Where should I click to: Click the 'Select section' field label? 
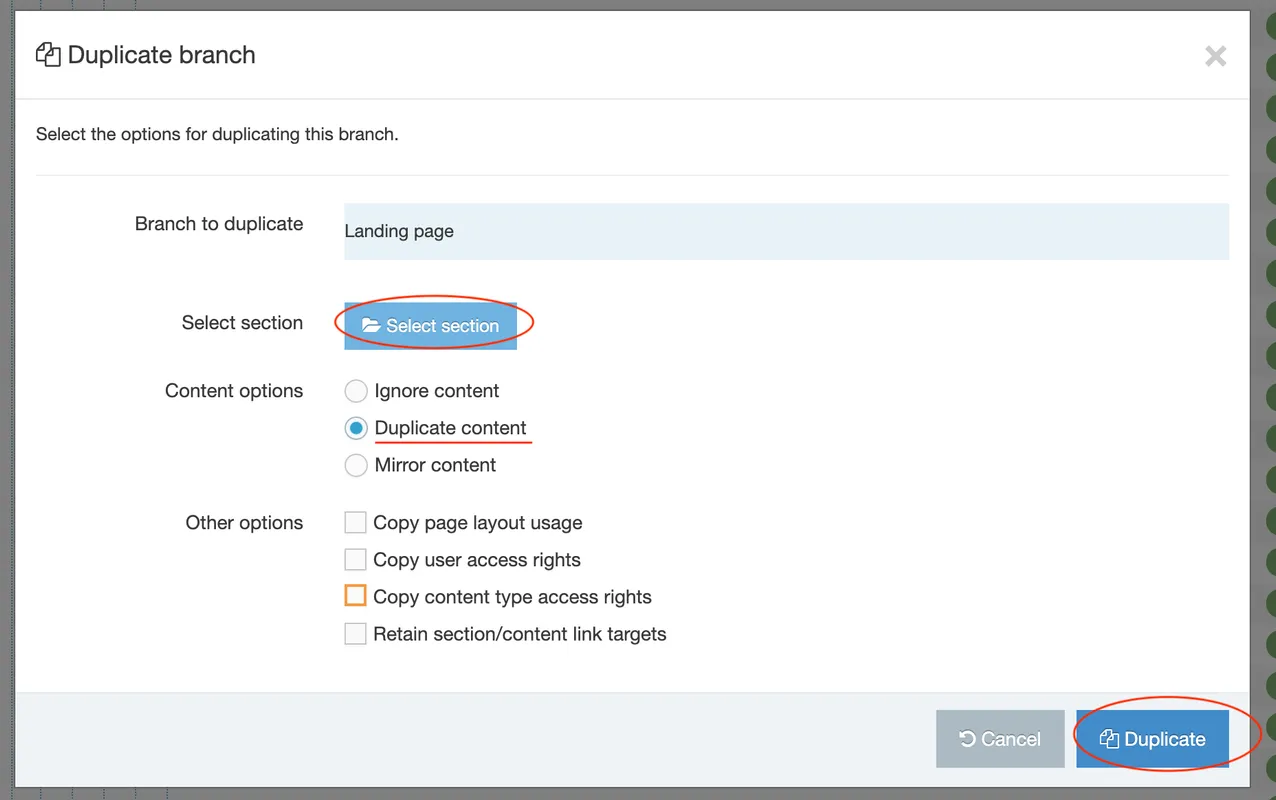242,323
